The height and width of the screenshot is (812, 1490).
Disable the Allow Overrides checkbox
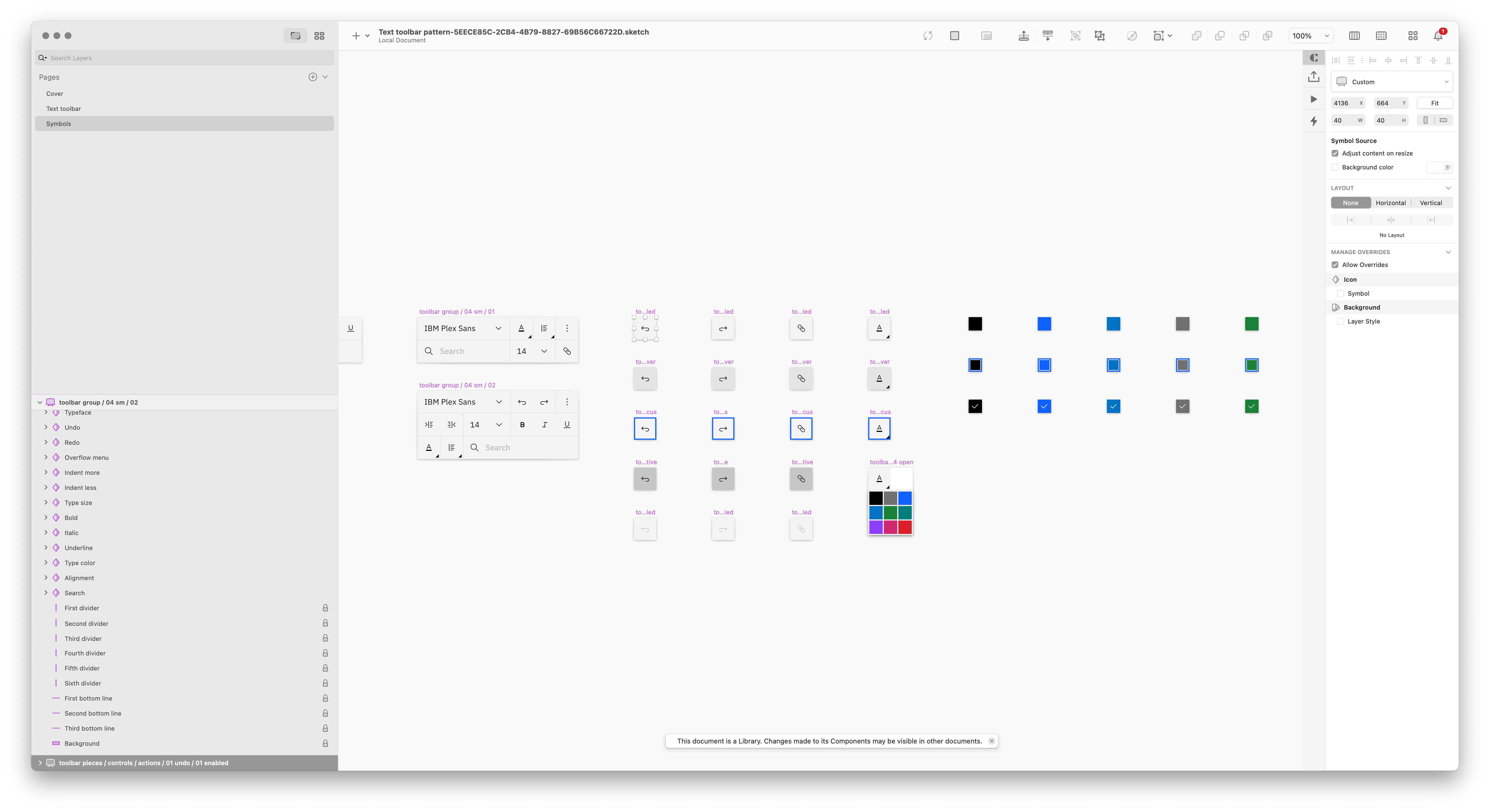click(x=1336, y=265)
